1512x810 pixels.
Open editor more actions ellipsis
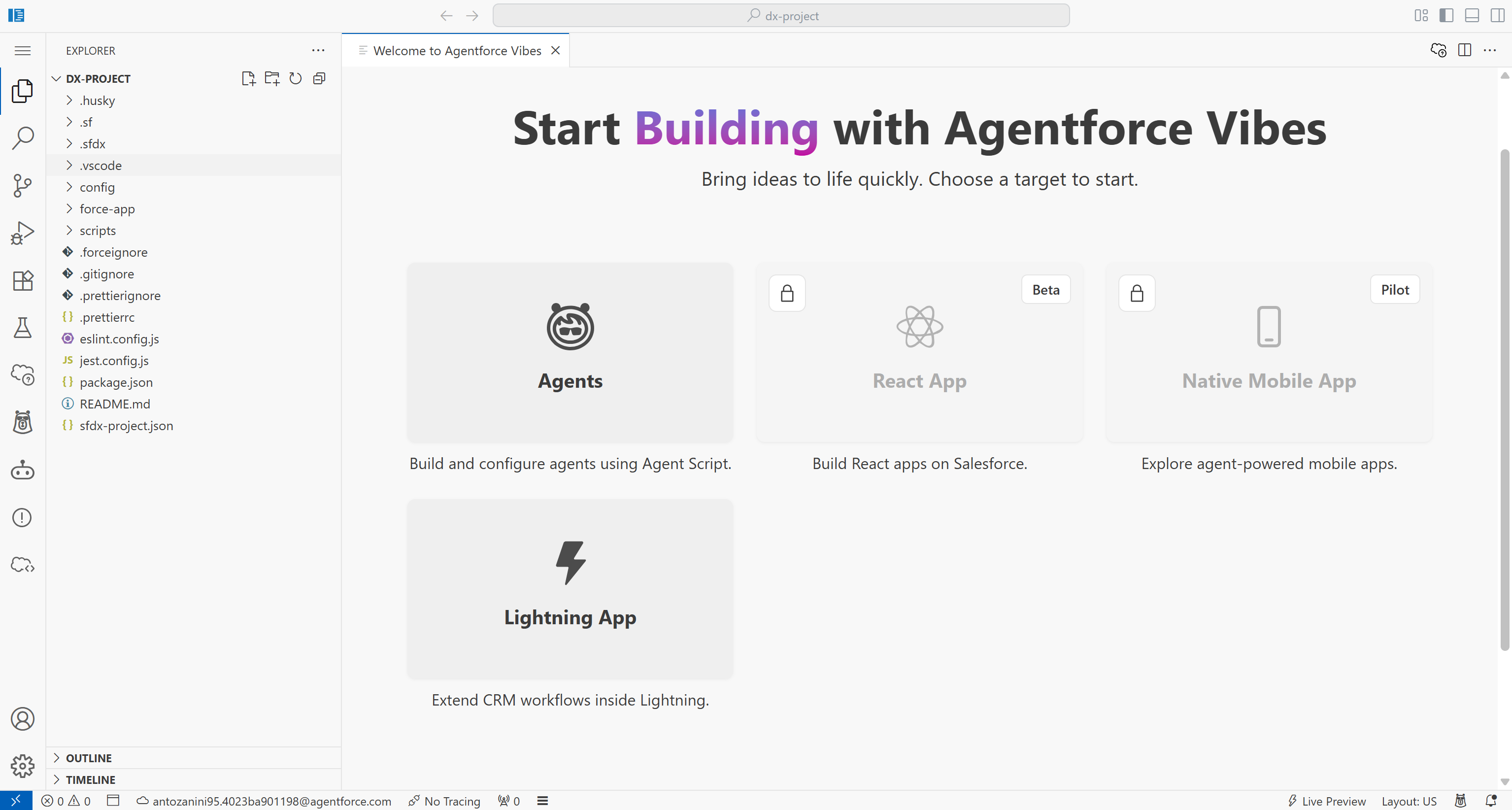pos(1490,50)
